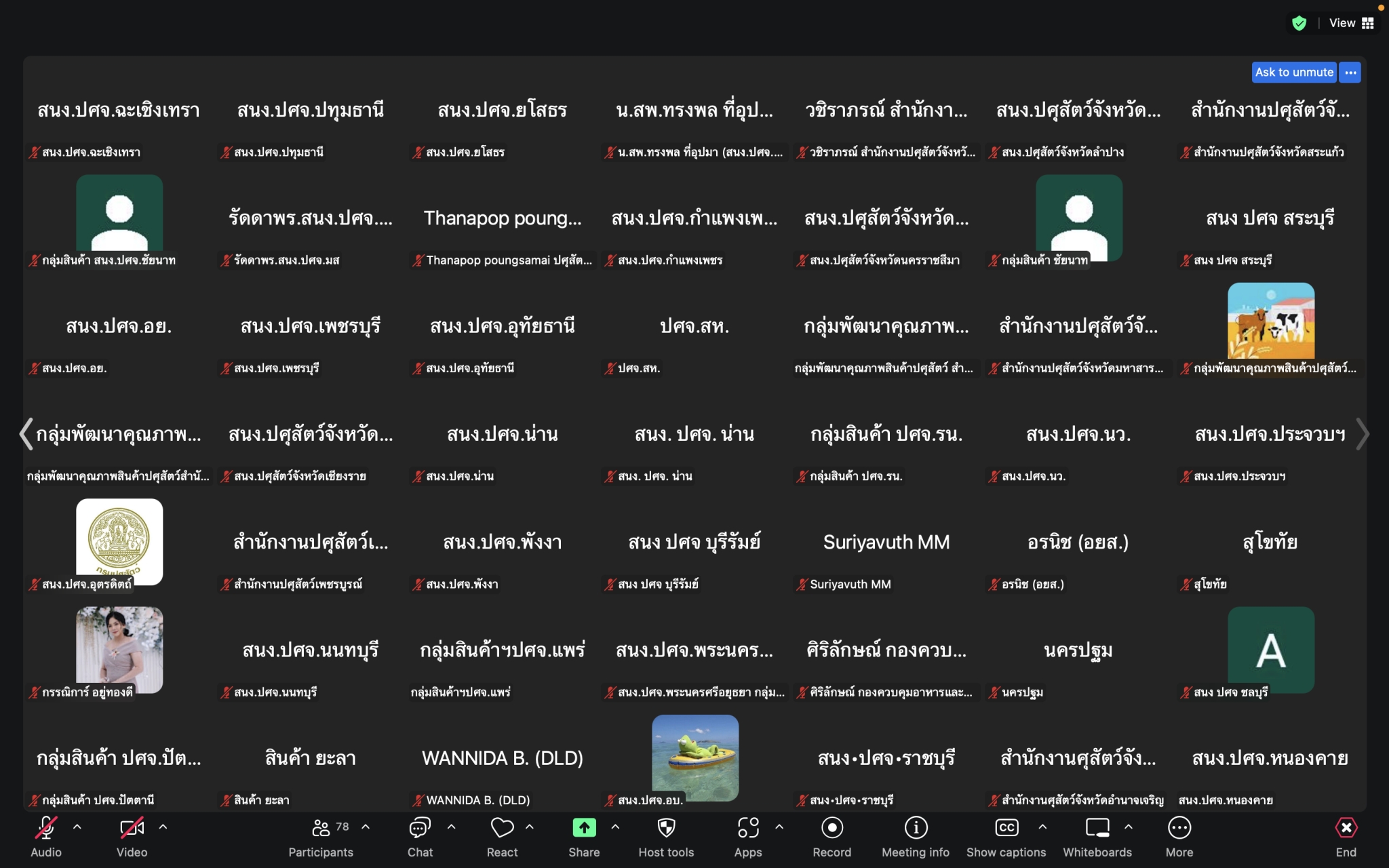
Task: Expand video options arrow beside Video
Action: click(x=163, y=827)
